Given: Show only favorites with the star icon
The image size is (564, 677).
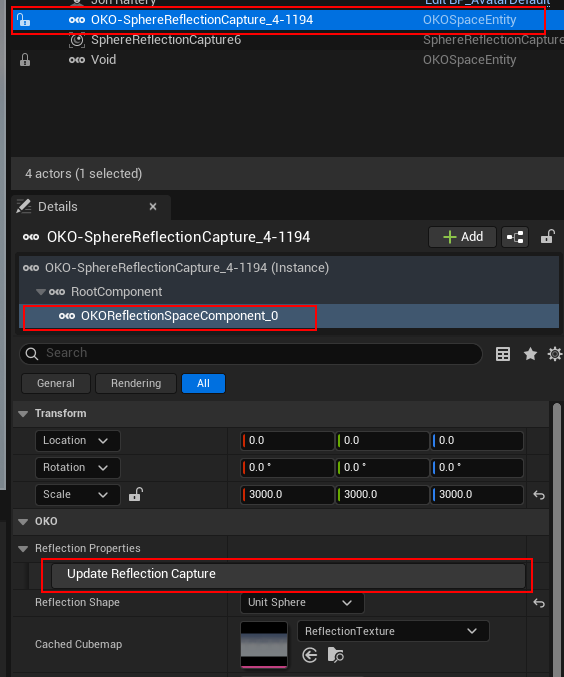Looking at the screenshot, I should tap(530, 354).
